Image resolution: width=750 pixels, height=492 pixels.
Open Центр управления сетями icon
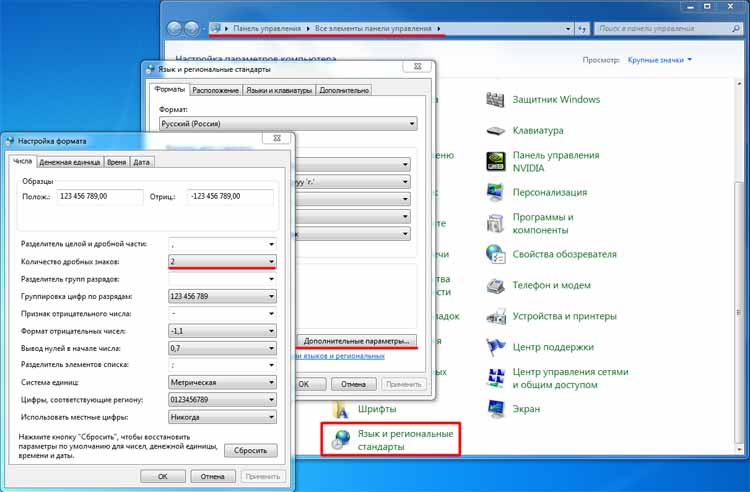coord(495,378)
